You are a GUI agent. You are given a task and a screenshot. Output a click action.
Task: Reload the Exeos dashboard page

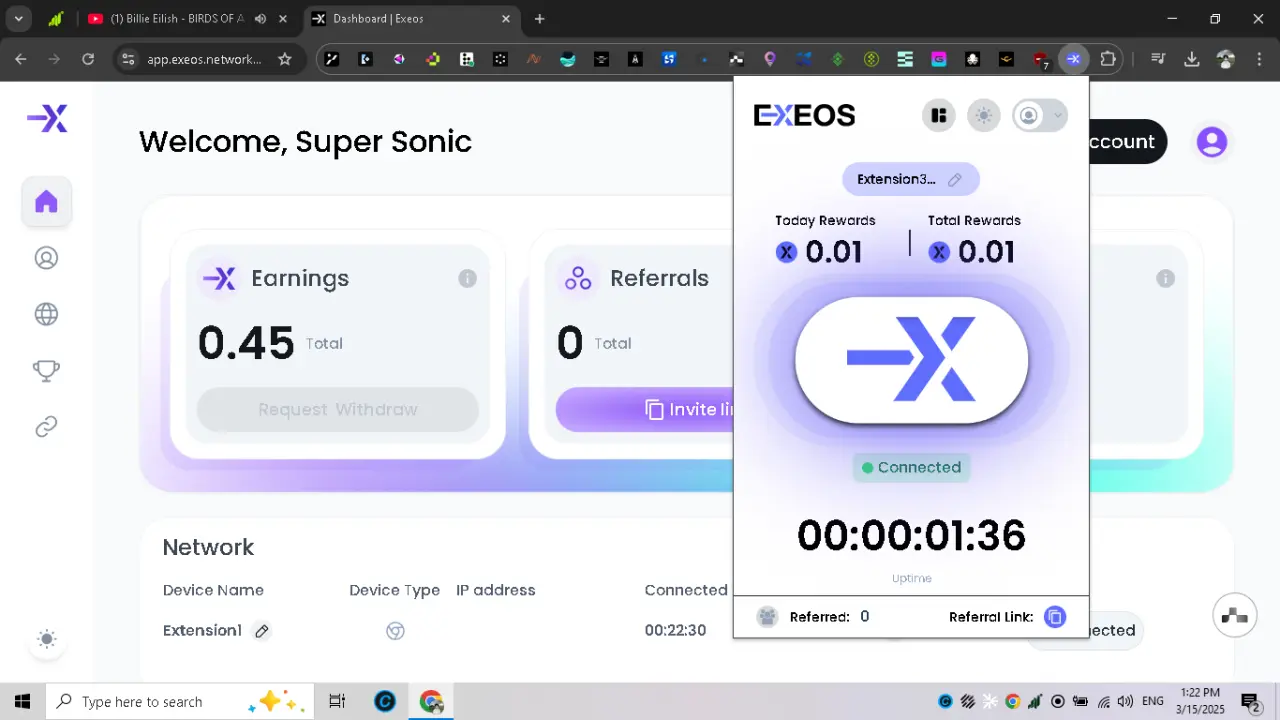tap(88, 59)
